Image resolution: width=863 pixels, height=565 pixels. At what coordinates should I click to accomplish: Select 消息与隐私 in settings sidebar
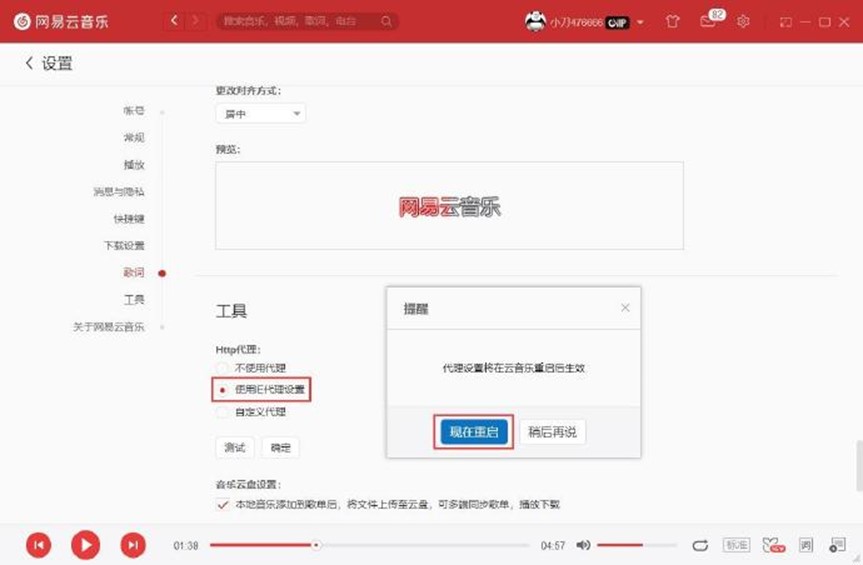[119, 191]
